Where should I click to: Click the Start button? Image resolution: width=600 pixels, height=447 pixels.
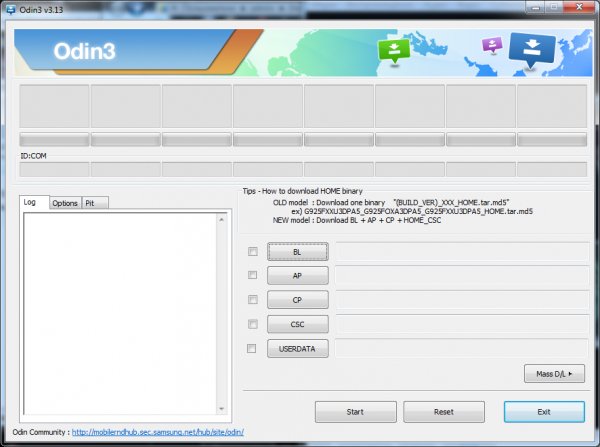[355, 412]
